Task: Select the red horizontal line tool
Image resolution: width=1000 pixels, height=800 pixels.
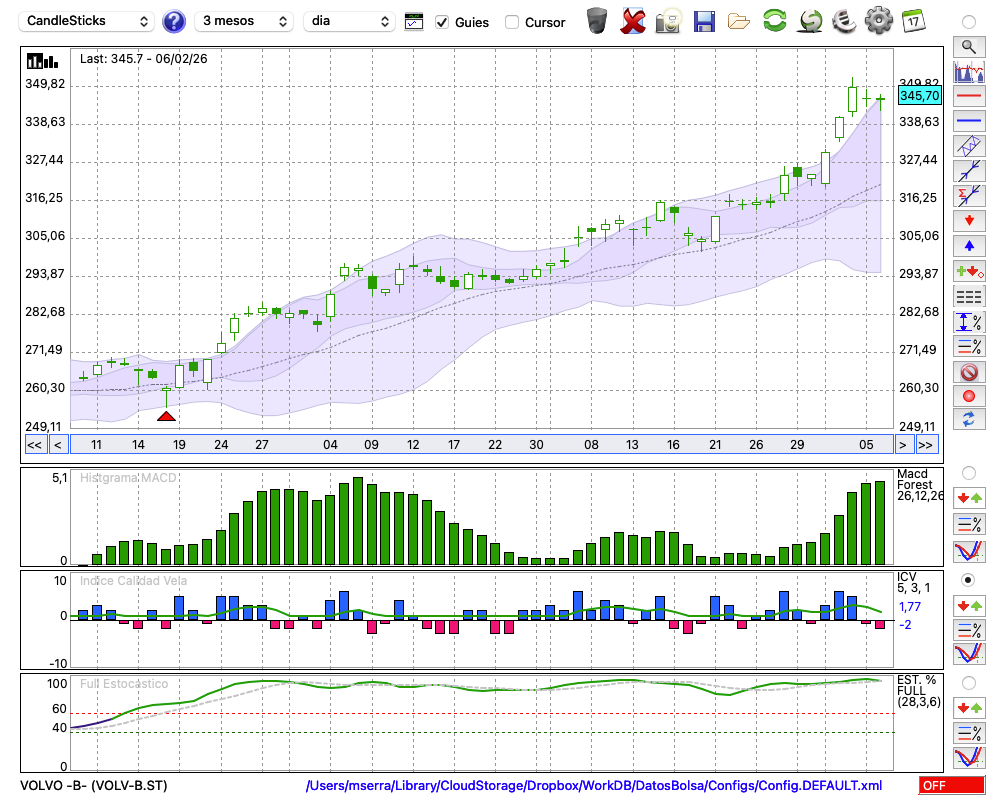Action: (968, 97)
